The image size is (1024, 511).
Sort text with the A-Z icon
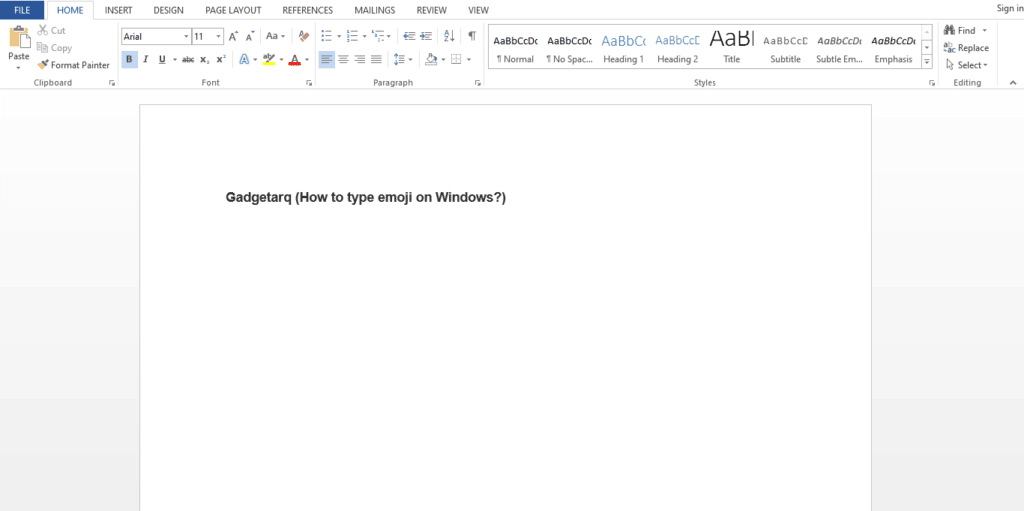(449, 37)
